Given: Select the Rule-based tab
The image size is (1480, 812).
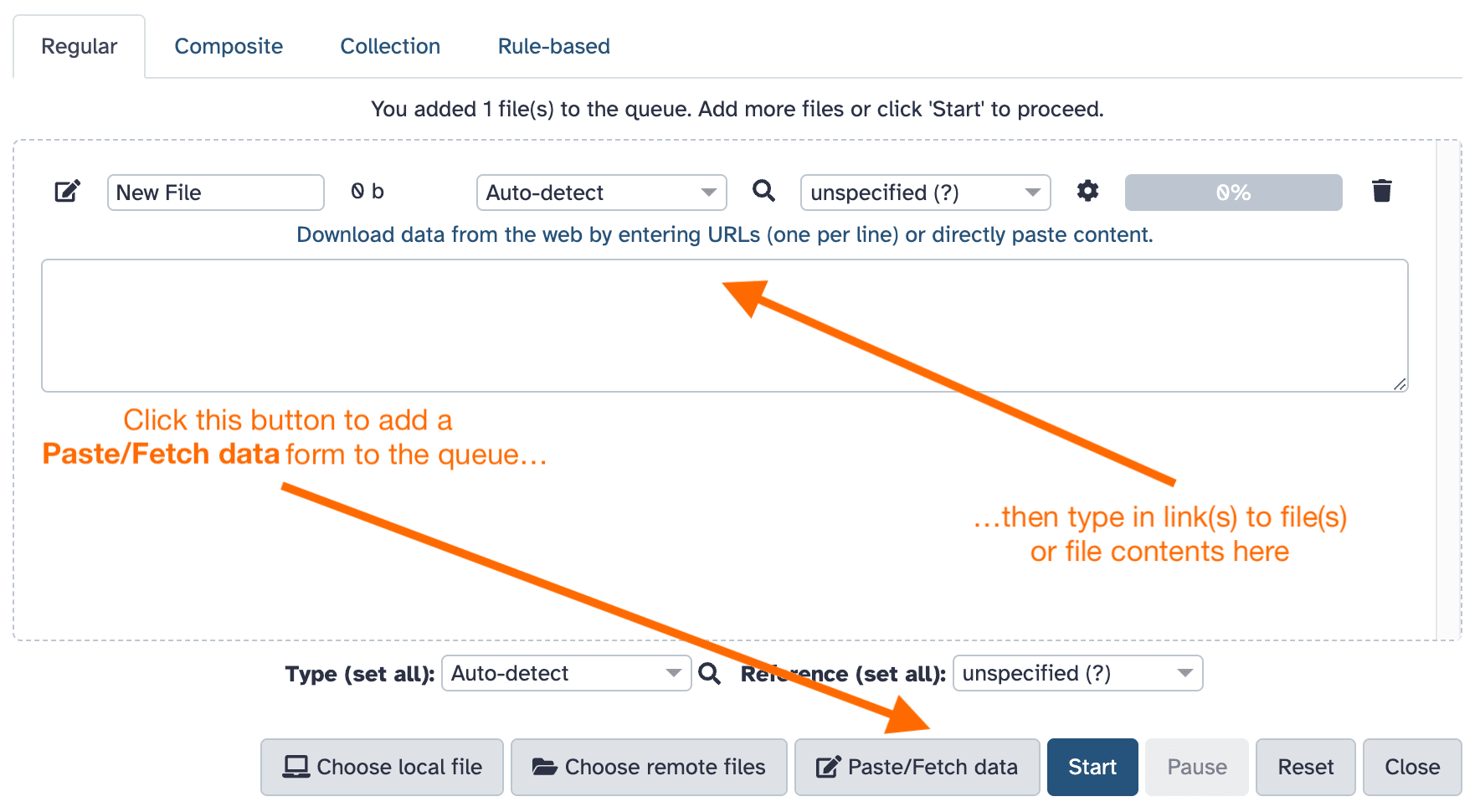Looking at the screenshot, I should tap(553, 46).
